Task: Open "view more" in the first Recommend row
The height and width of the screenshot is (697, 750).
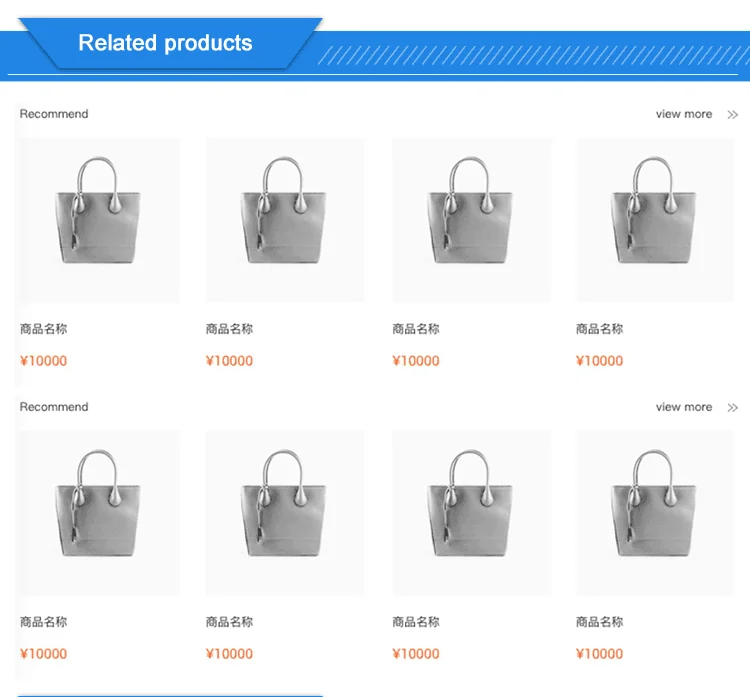Action: (x=684, y=114)
